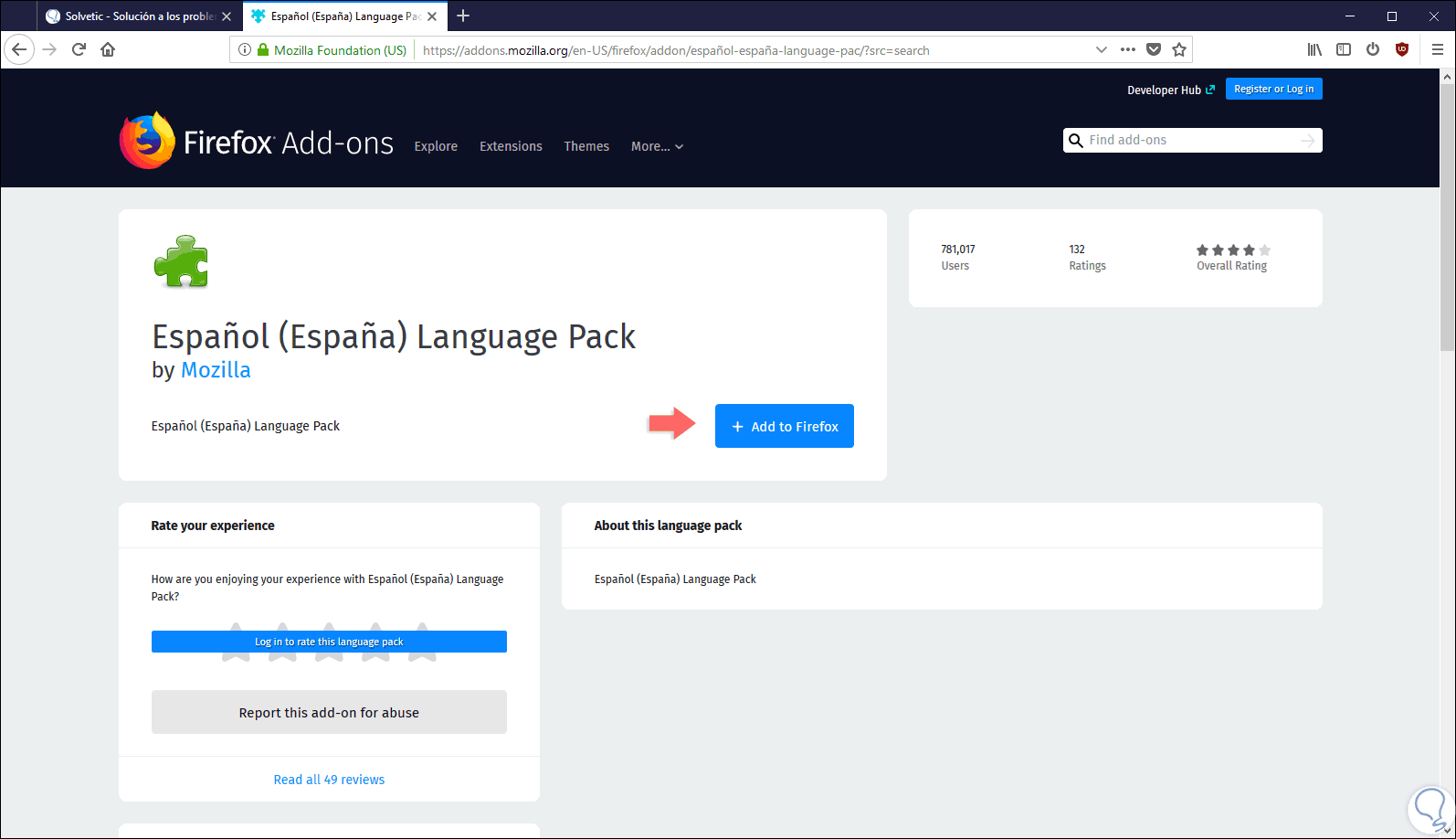Open the Explore section
The image size is (1456, 839).
pyautogui.click(x=436, y=146)
